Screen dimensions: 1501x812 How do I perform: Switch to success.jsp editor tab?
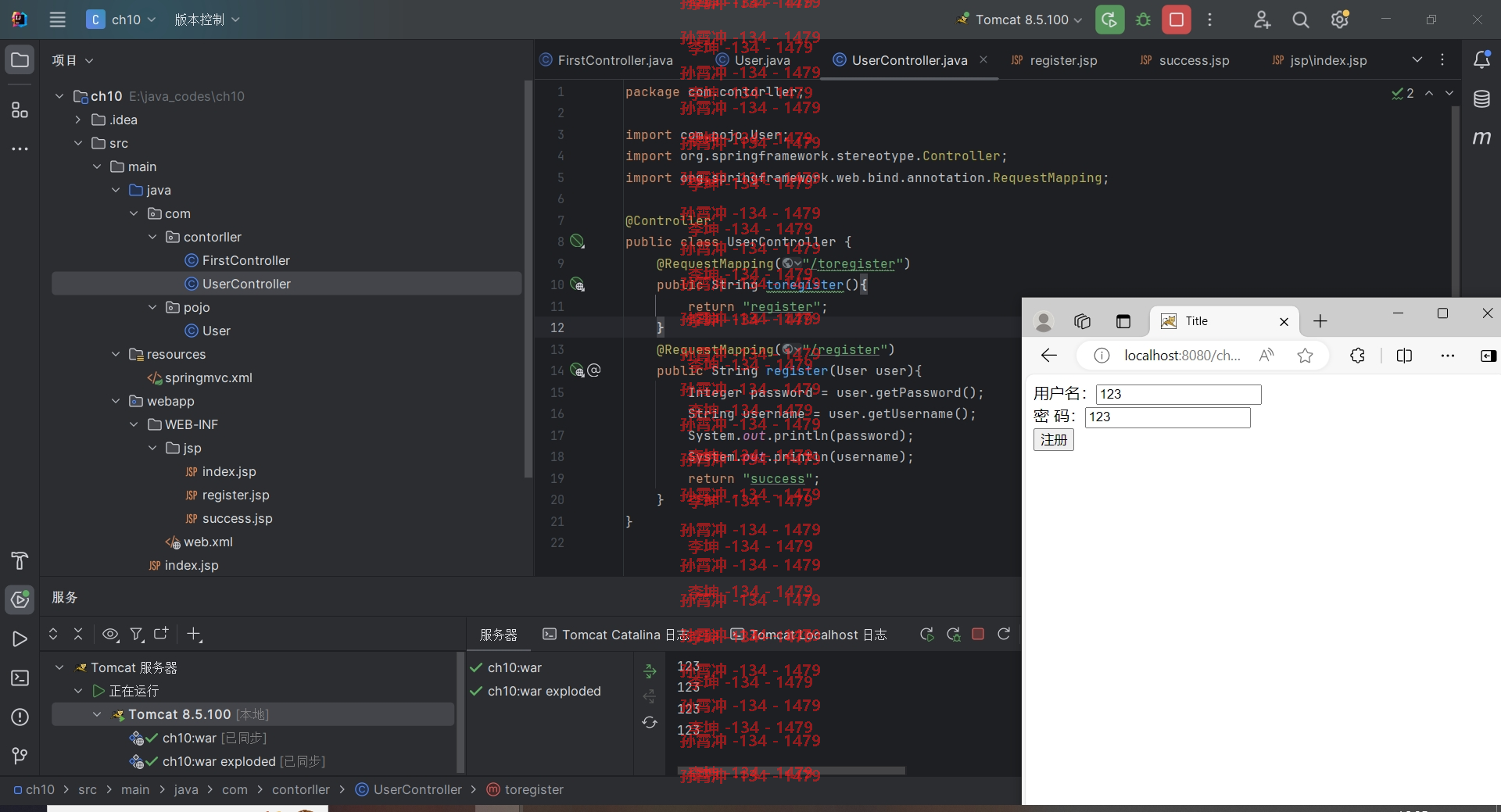[x=1184, y=60]
